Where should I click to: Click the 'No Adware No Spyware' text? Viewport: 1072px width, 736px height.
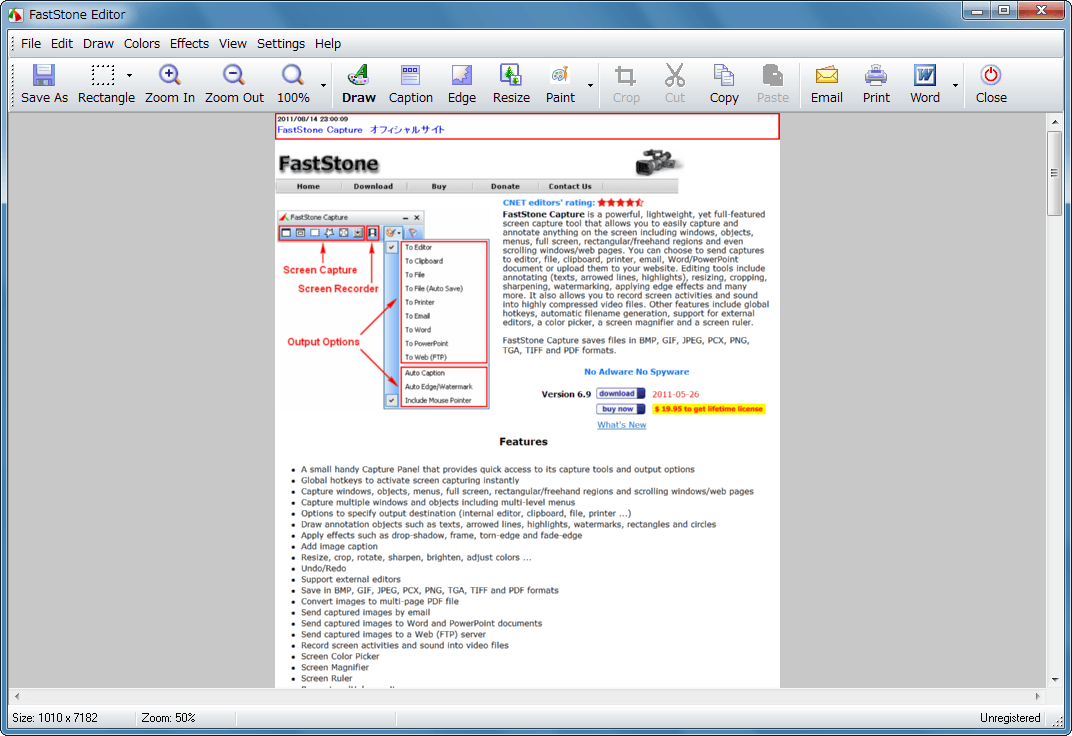point(636,372)
